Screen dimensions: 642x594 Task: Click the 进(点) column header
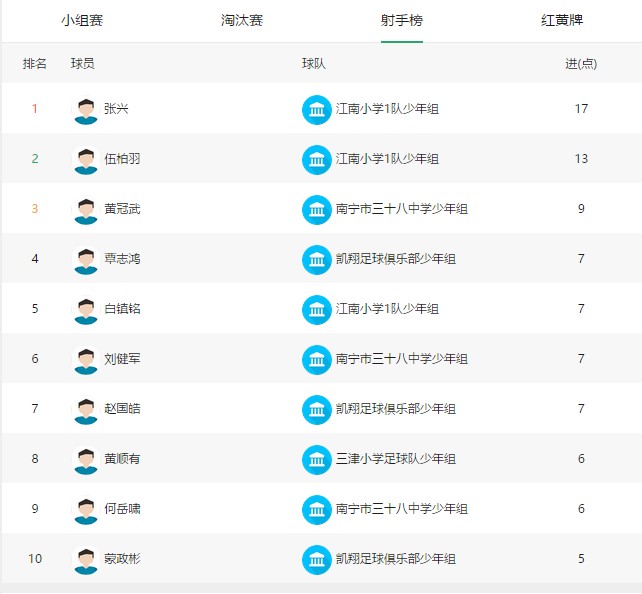pos(581,64)
